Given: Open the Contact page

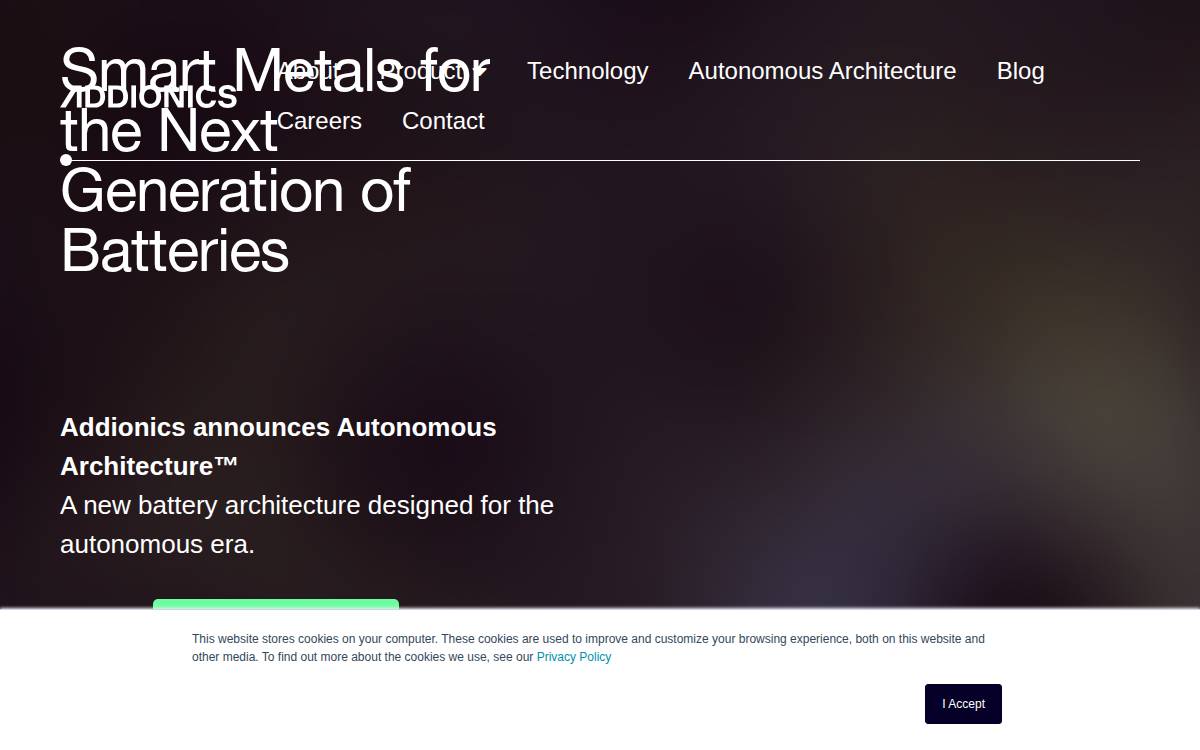Looking at the screenshot, I should point(443,121).
